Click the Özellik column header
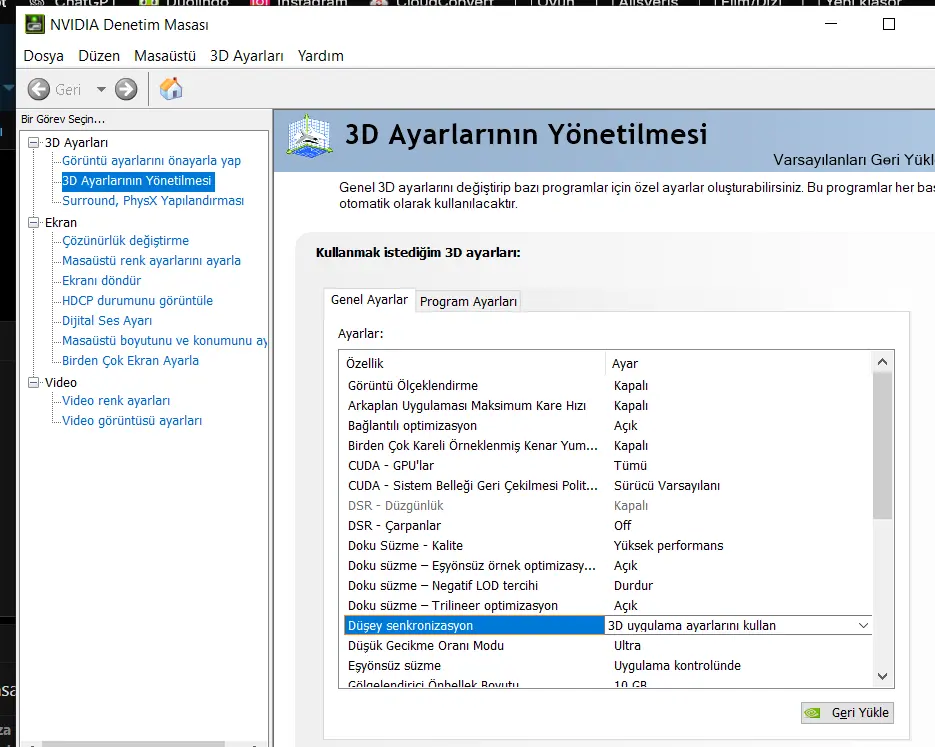Screen dimensions: 935x747 (472, 363)
